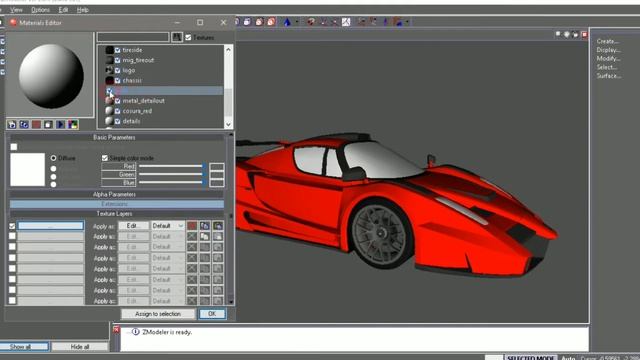Expand the Extensions section
The image size is (640, 360).
[117, 204]
